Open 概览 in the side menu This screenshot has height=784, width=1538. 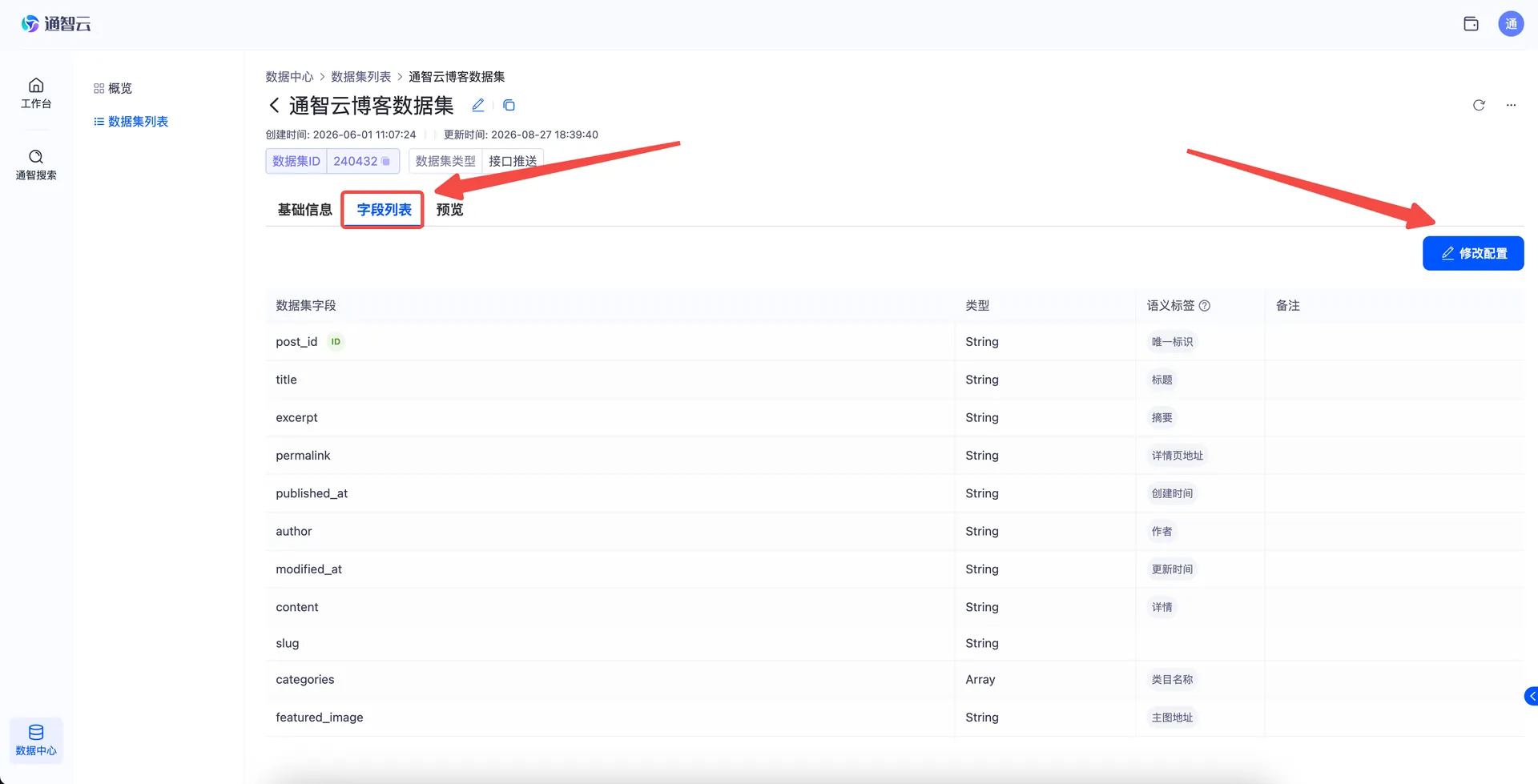click(113, 88)
